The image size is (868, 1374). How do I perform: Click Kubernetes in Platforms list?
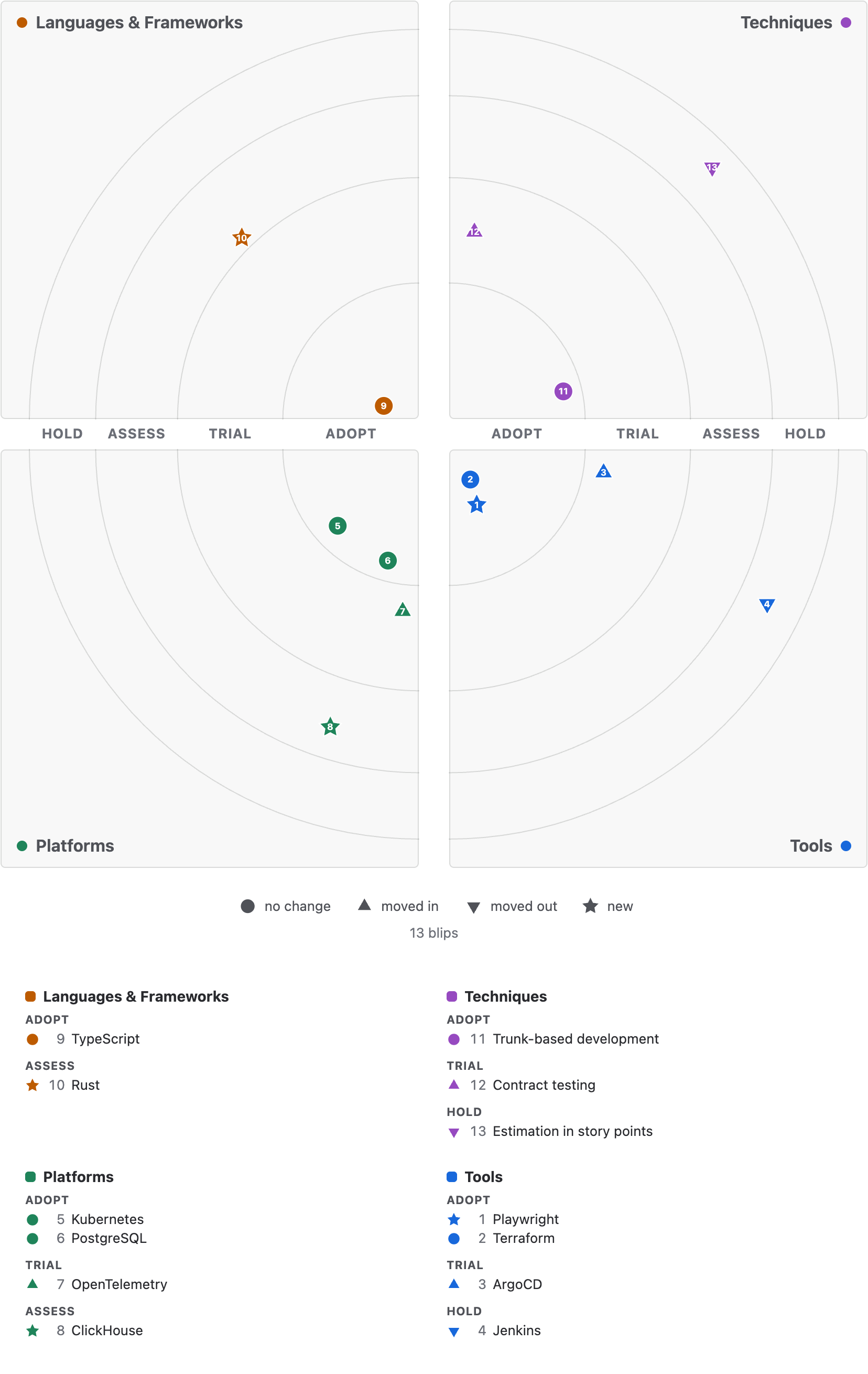108,1219
